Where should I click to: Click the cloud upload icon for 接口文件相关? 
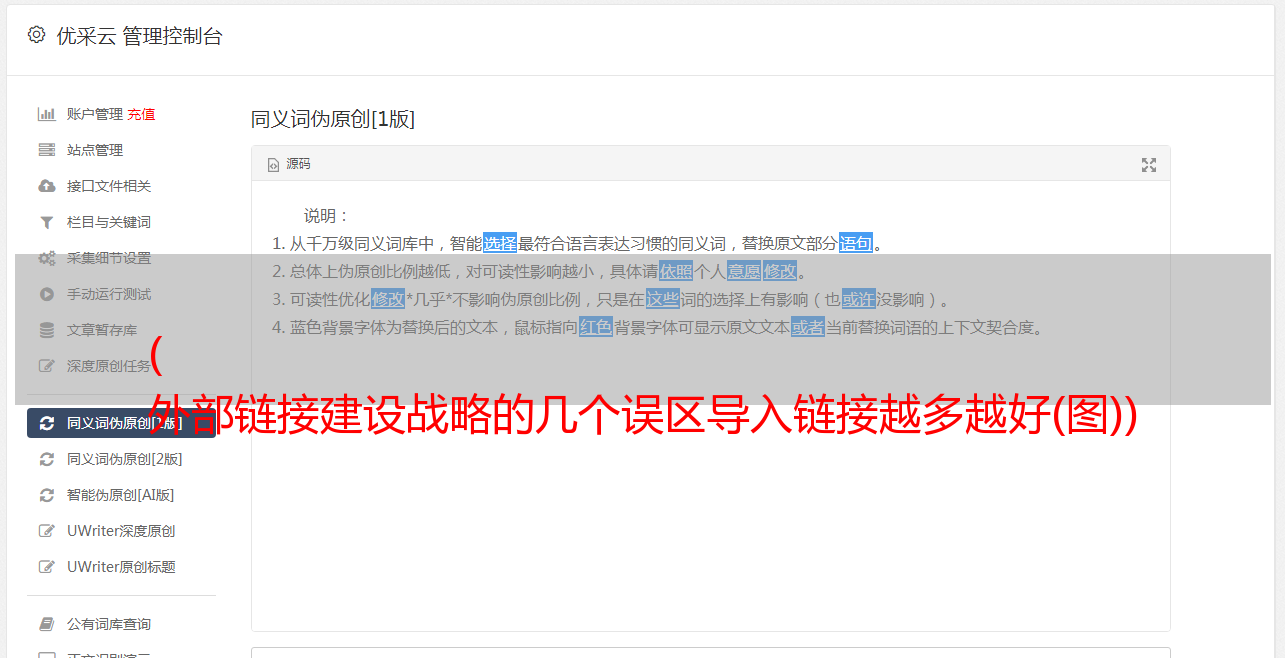[x=46, y=186]
